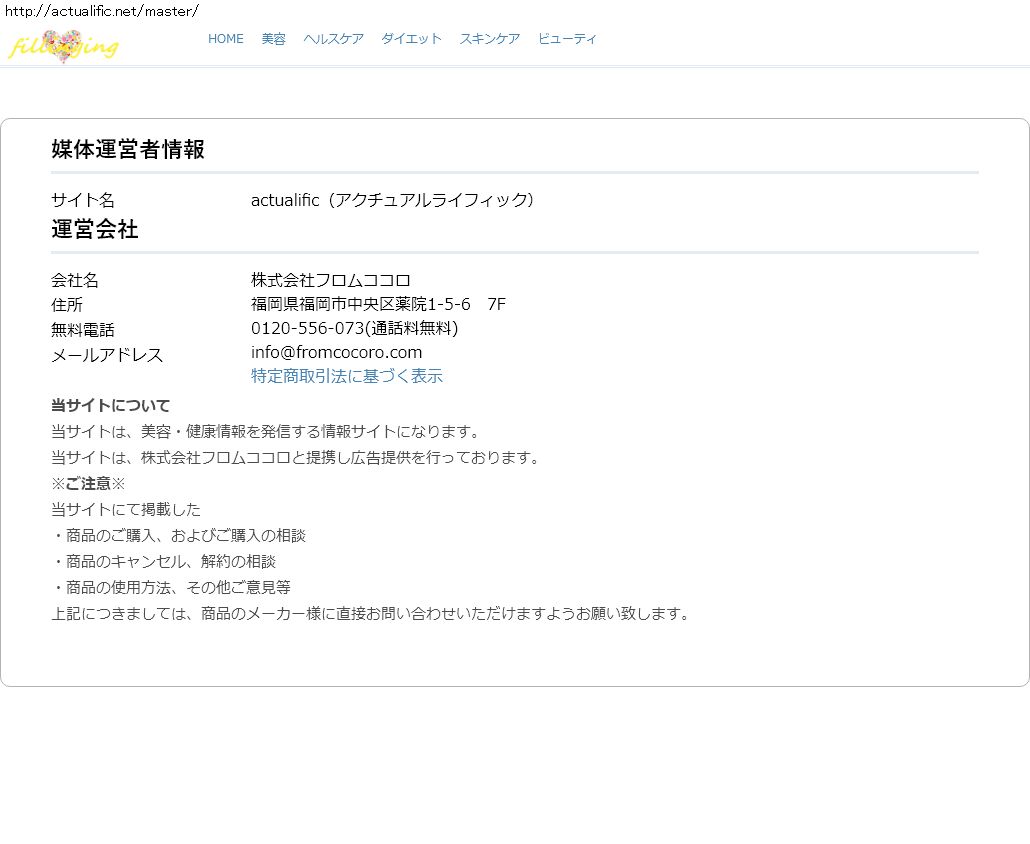Viewport: 1030px width, 844px height.
Task: Go to the ヘルスケア section
Action: [333, 39]
